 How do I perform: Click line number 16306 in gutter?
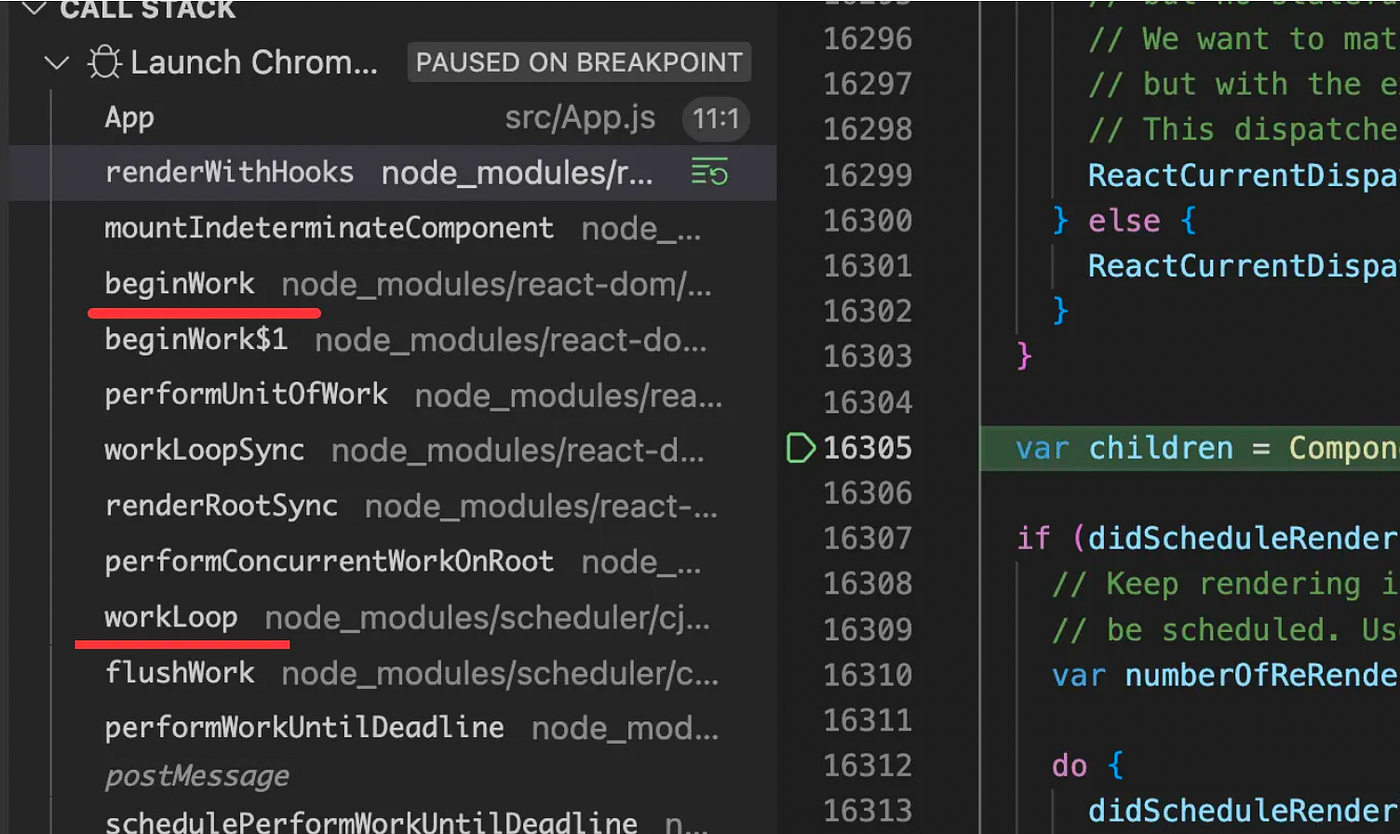(868, 493)
